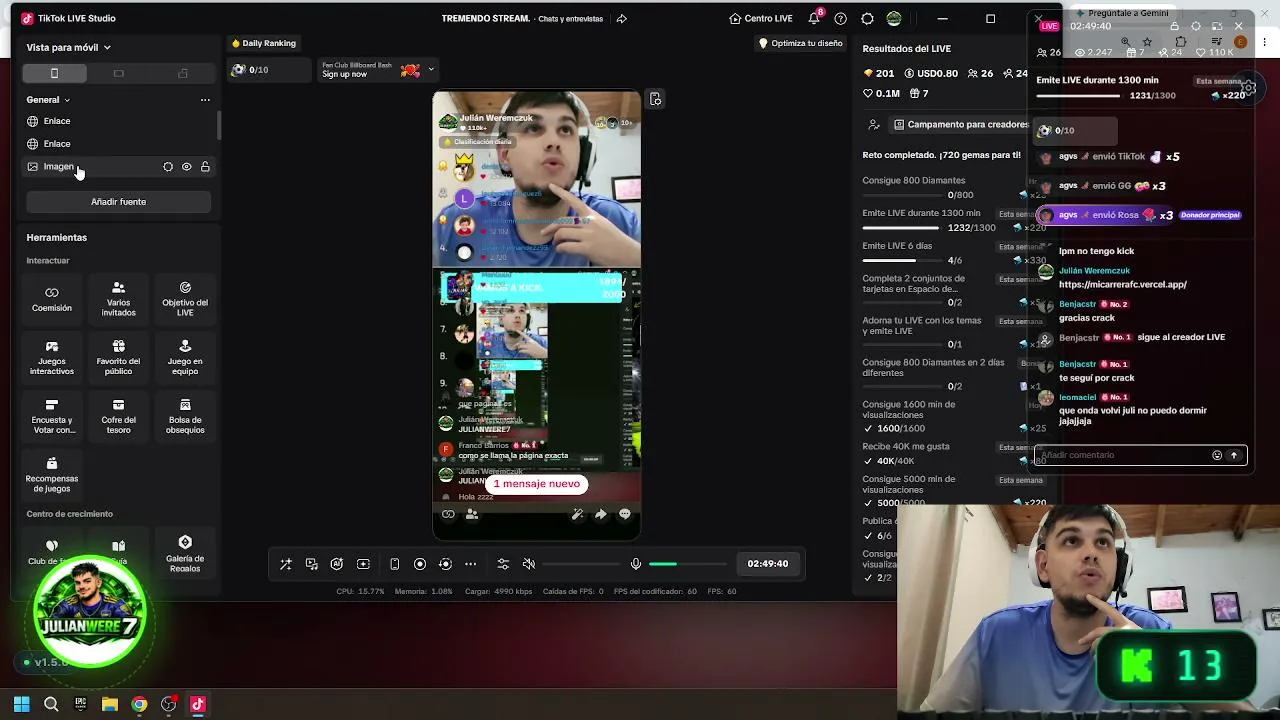Click the target icon on Imagen source
Screen dimensions: 1280x720
tap(168, 167)
